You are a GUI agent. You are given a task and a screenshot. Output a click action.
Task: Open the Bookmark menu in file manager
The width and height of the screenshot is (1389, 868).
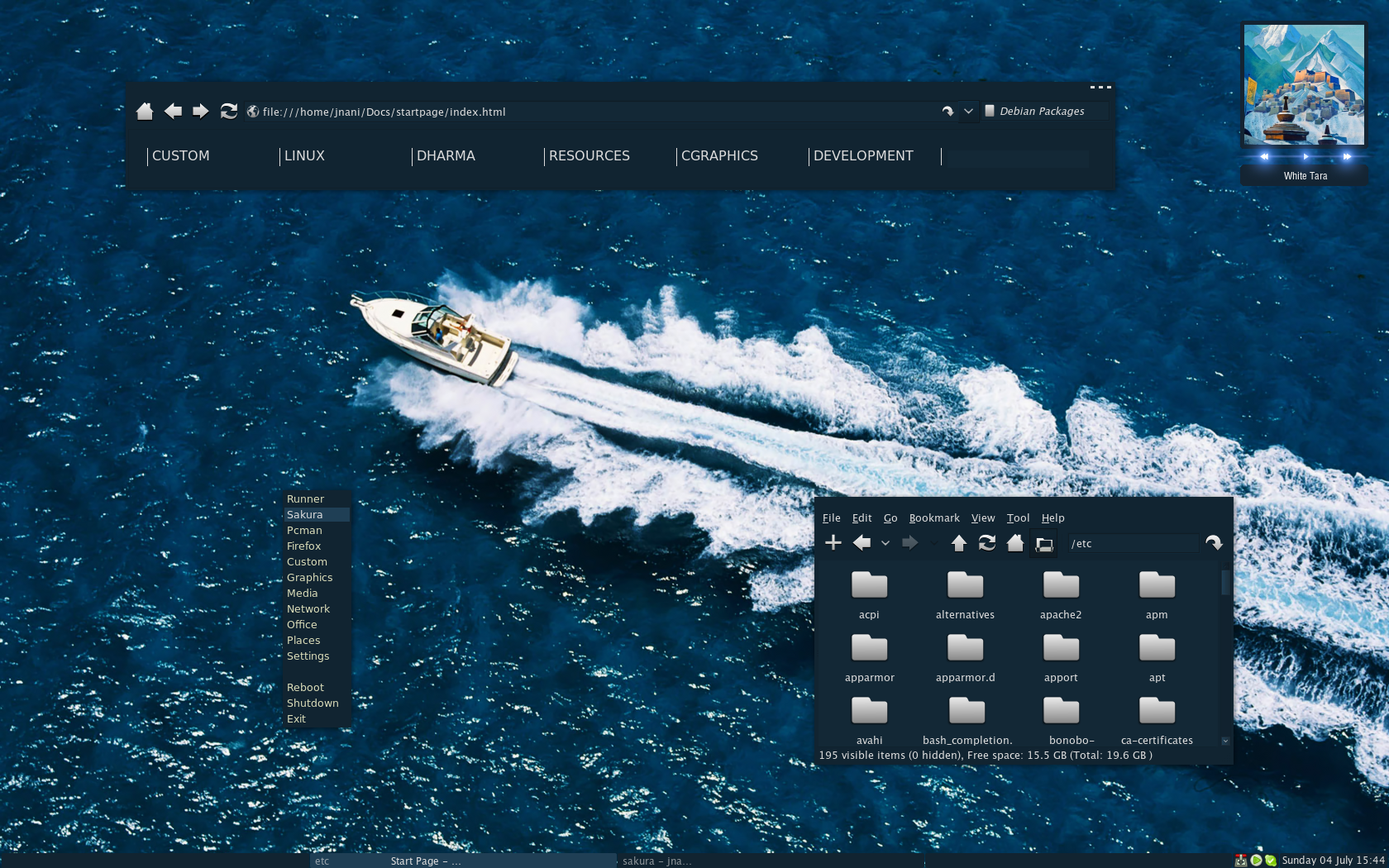point(934,518)
